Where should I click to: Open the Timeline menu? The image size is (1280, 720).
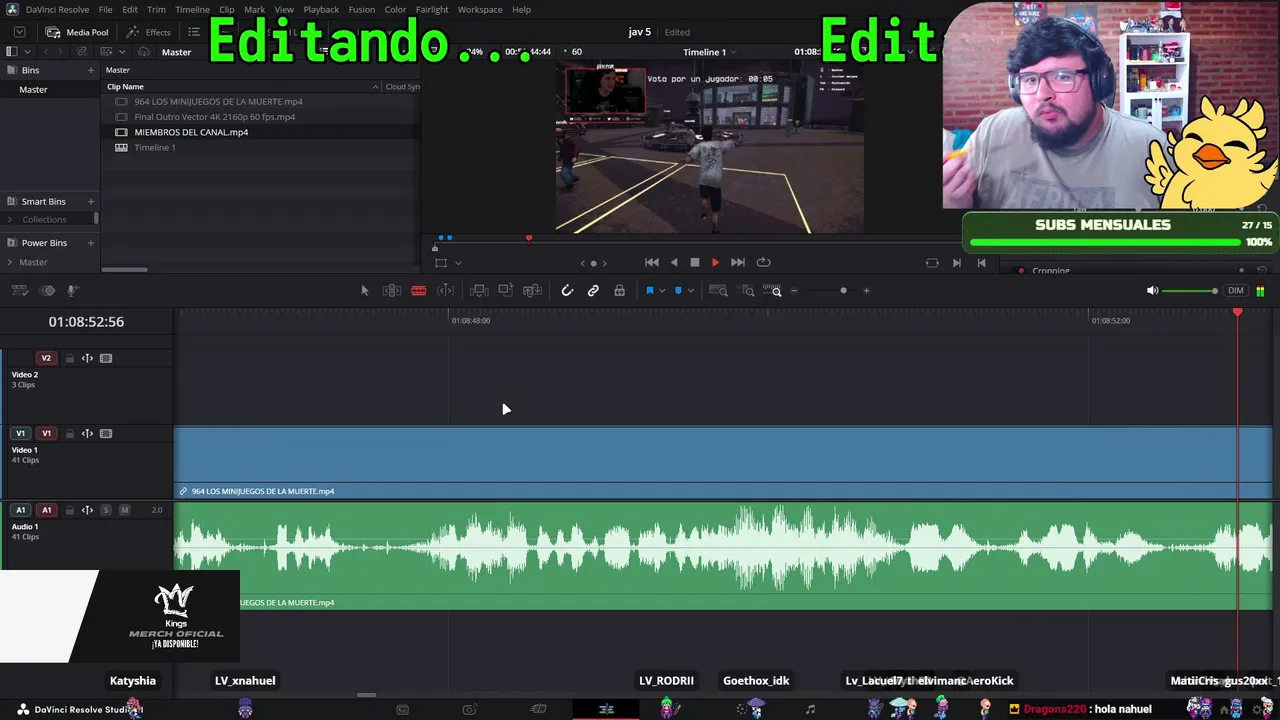(192, 10)
